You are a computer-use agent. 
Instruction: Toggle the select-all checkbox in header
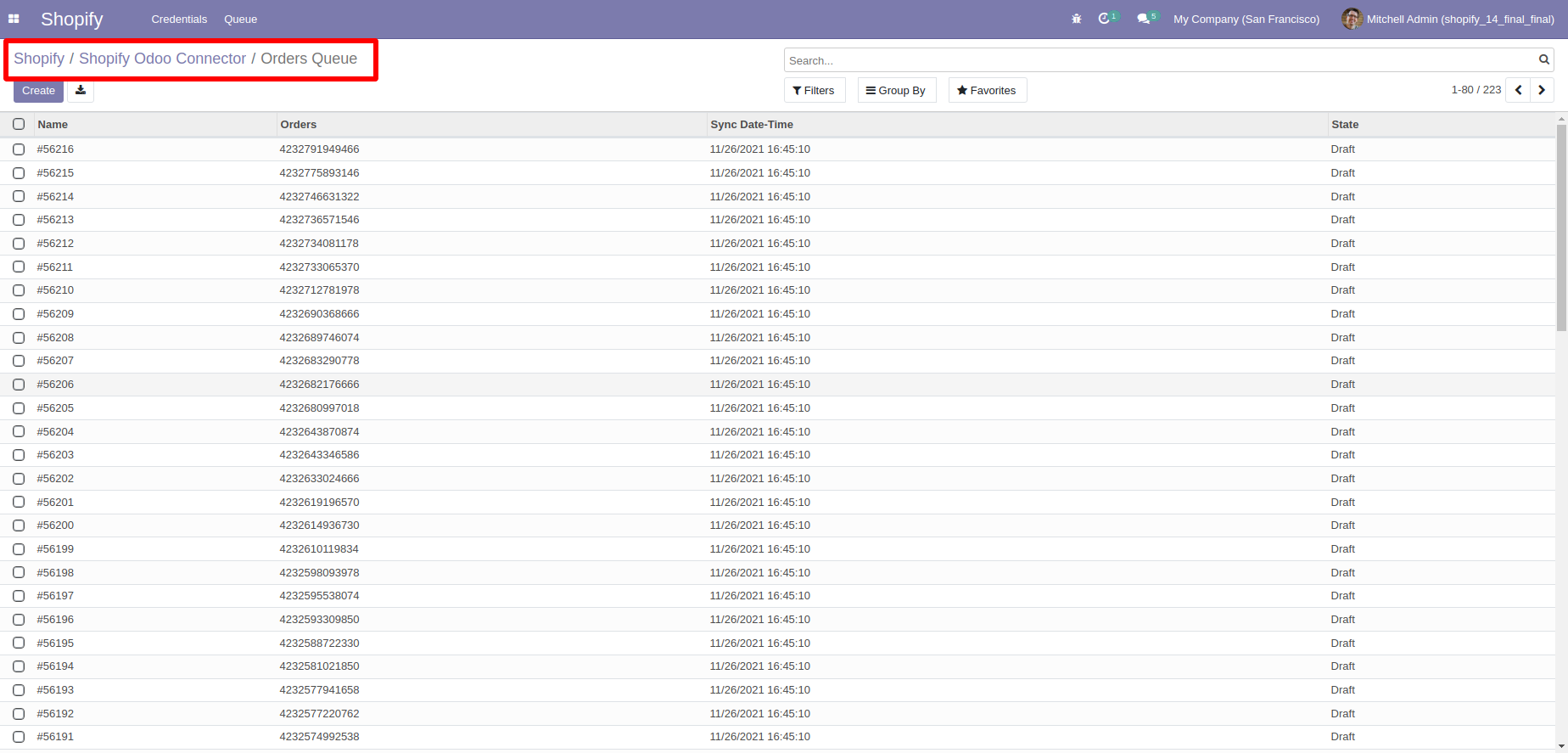[19, 124]
